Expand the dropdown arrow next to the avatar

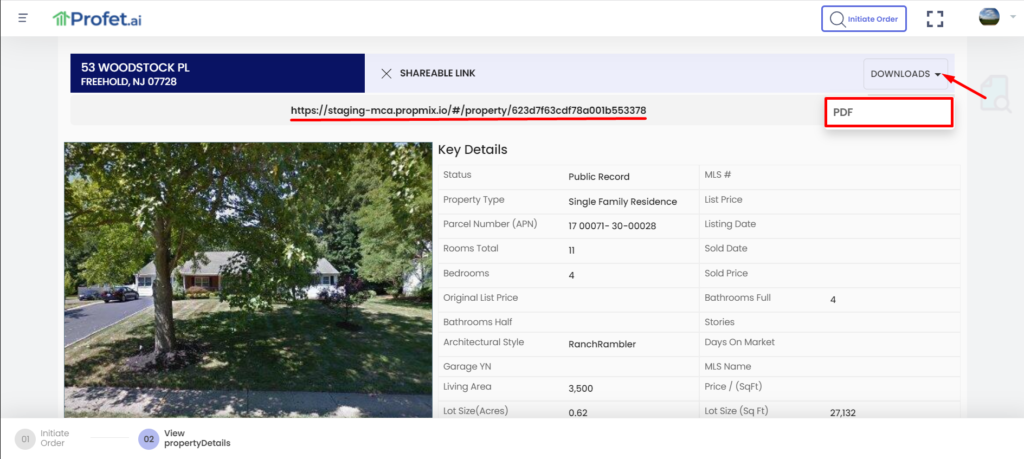1012,18
